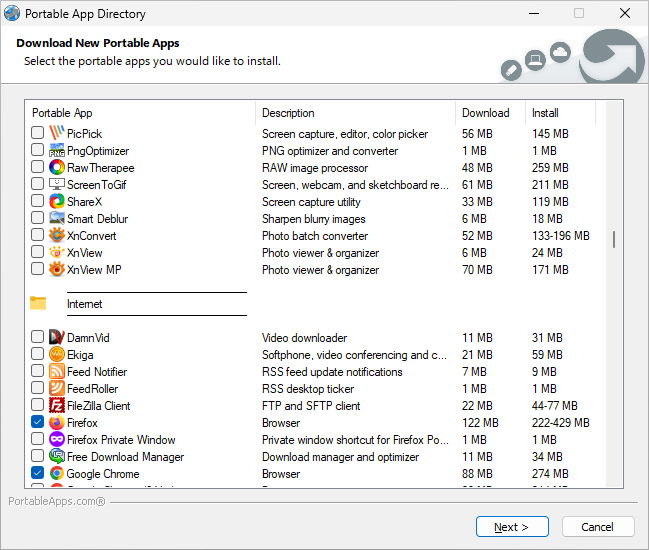649x550 pixels.
Task: Click the Cancel button
Action: (x=598, y=527)
